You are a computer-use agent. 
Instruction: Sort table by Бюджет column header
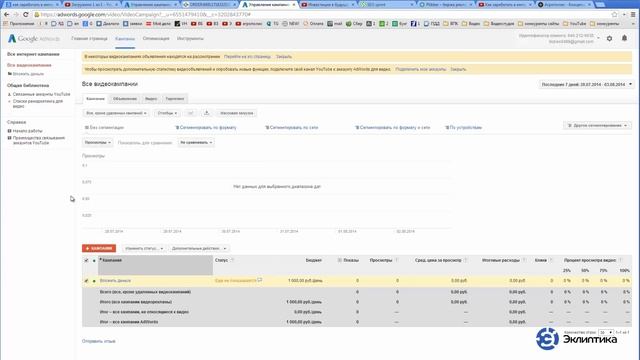click(x=313, y=260)
